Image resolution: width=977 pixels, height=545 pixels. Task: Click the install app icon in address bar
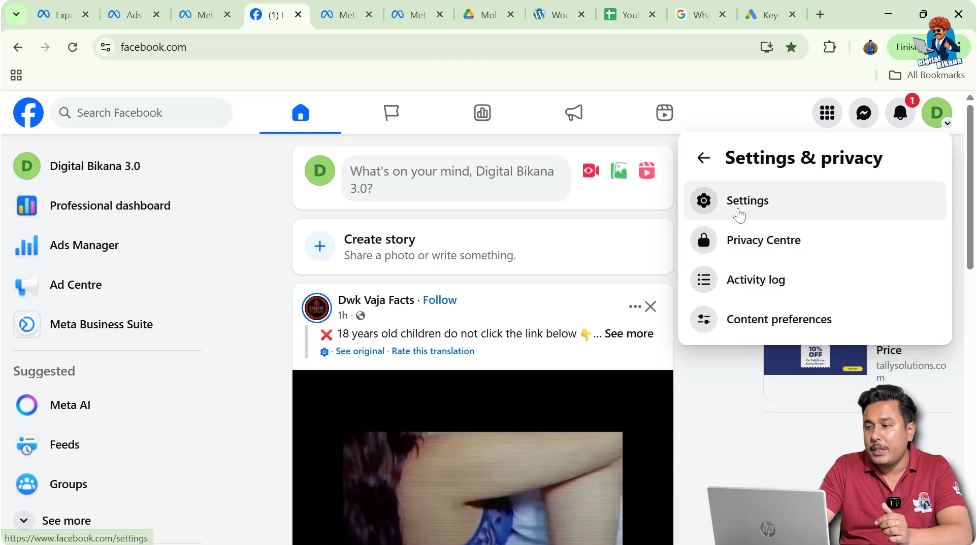pos(766,47)
